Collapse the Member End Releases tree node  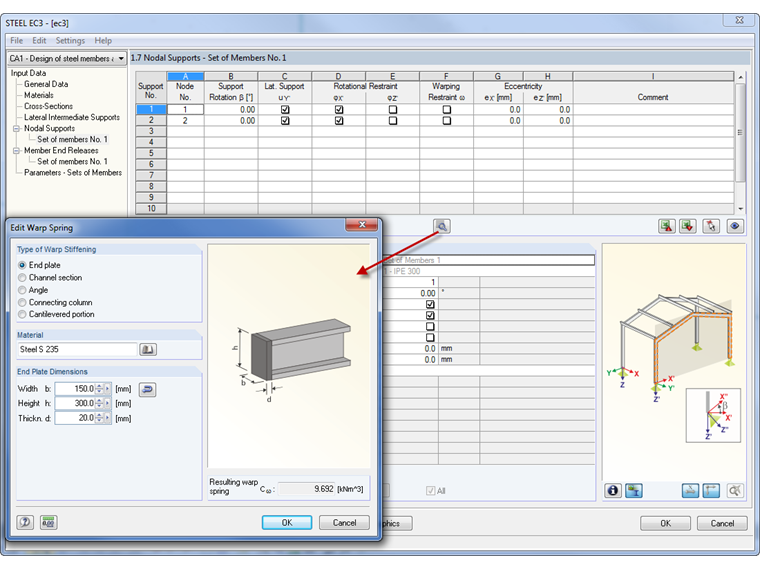(16, 151)
